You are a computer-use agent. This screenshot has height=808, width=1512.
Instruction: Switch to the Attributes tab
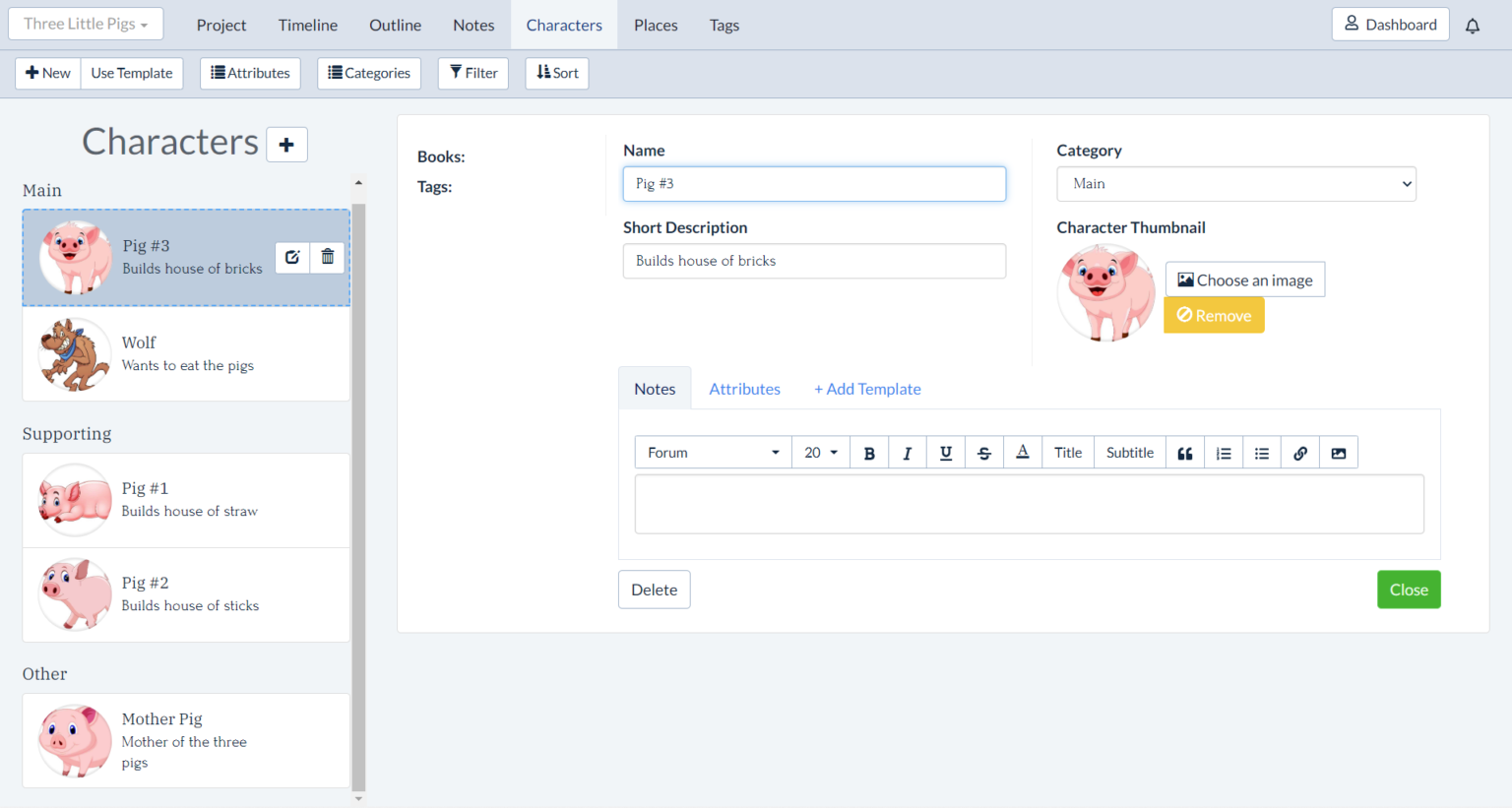[x=744, y=389]
